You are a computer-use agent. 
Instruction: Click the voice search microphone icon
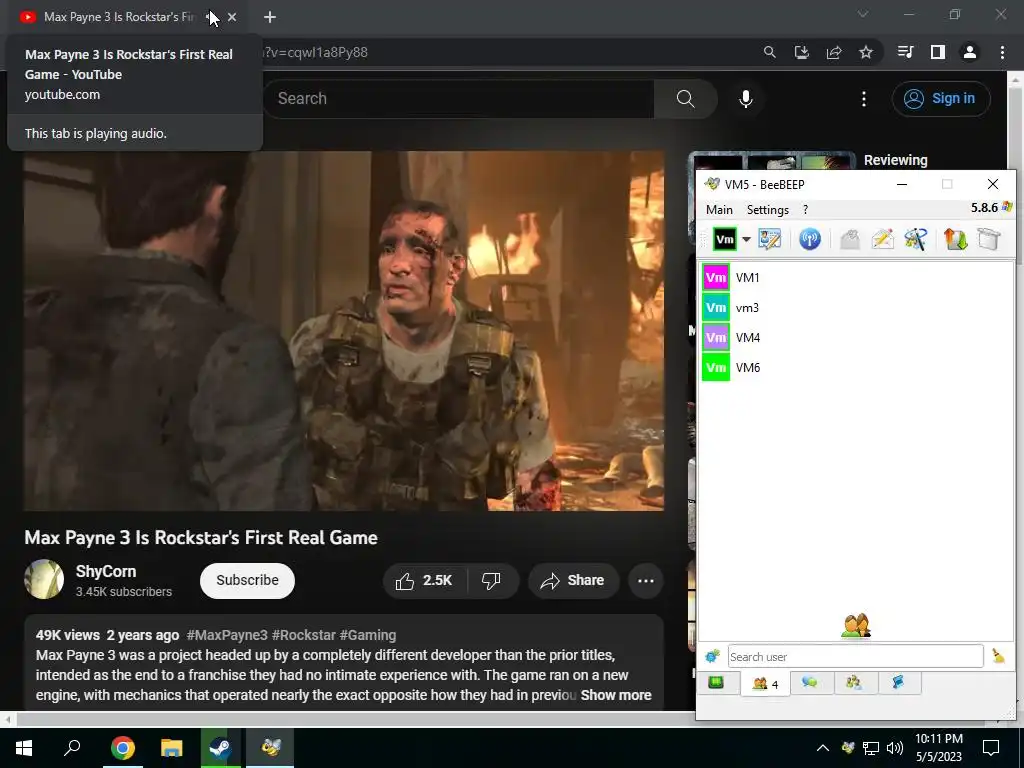coord(746,99)
